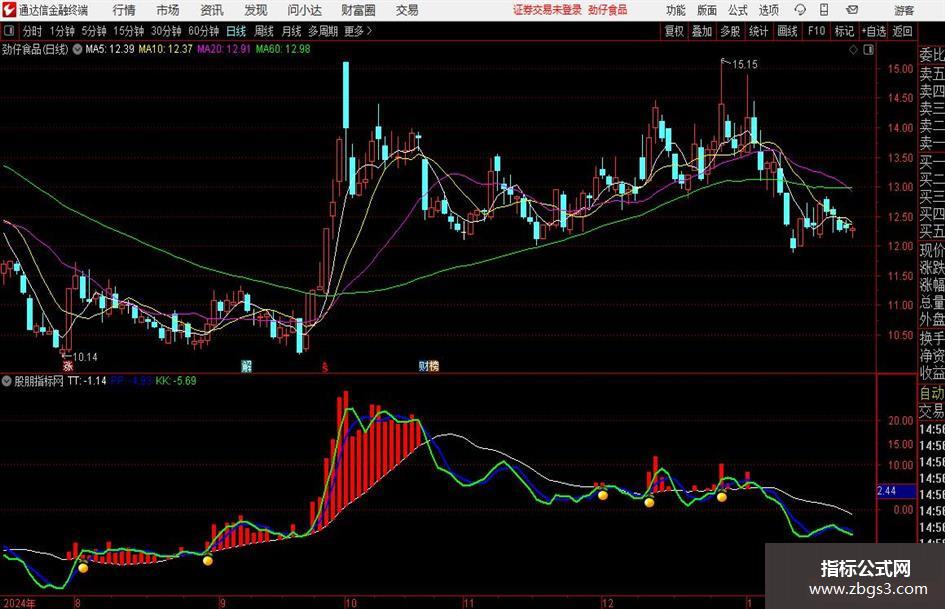The image size is (945, 609).
Task: Click the month 10 time axis marker
Action: pos(351,603)
